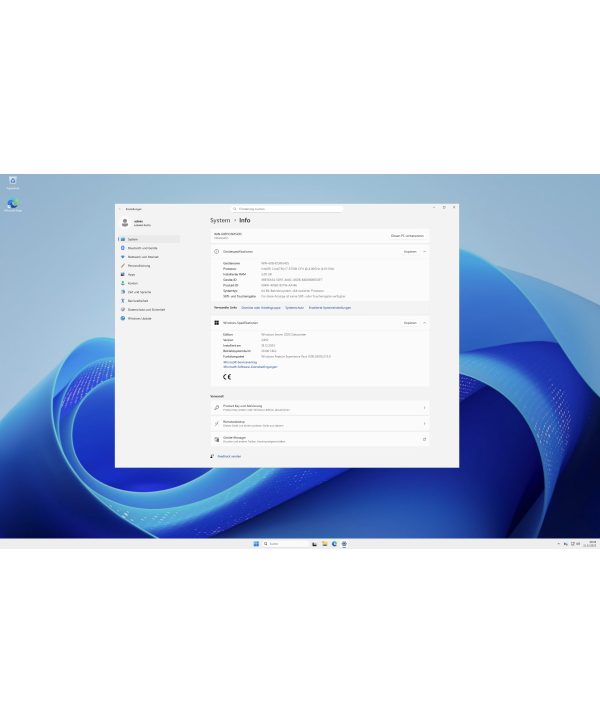
Task: Launch Microsoft Edge from the desktop shortcut
Action: [13, 205]
